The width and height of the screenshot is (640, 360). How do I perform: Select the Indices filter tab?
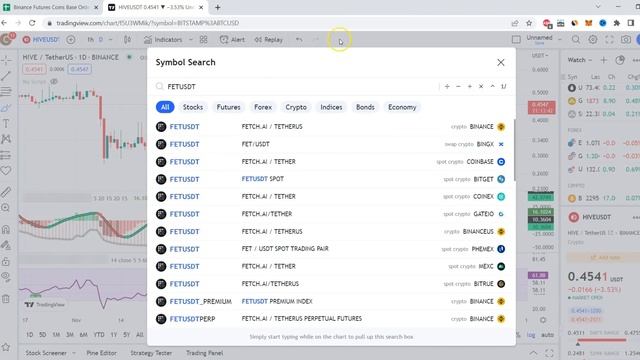(331, 107)
